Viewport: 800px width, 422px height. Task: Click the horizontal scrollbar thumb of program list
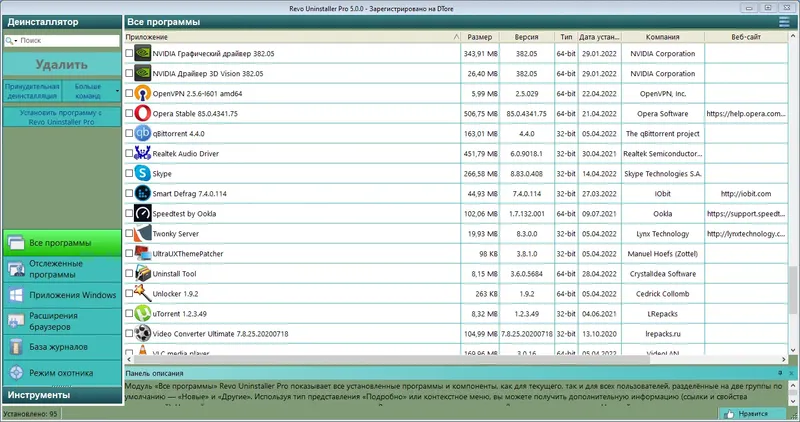pyautogui.click(x=391, y=359)
